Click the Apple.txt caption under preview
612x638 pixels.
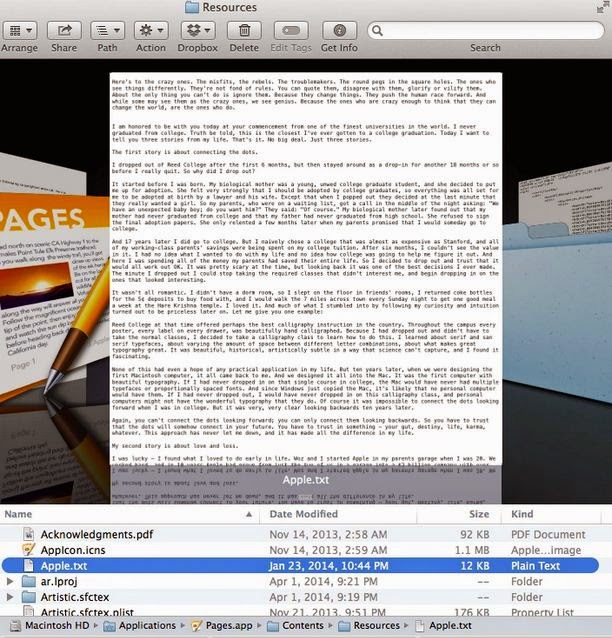click(306, 480)
